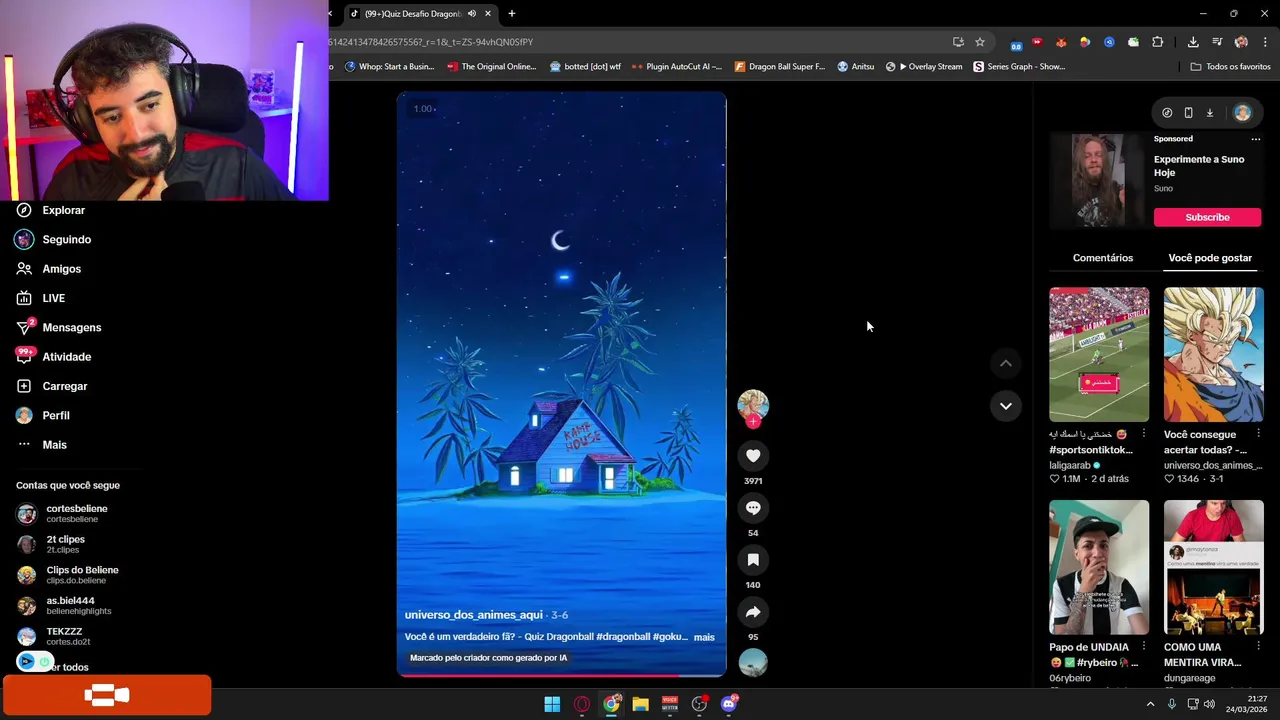Screen dimensions: 1280x720
Task: Open universo_dos_animes_aqui profile from the caption
Action: click(473, 615)
